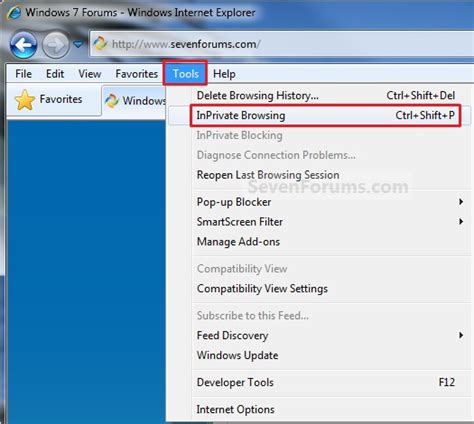Expand the SmartScreen Filter submenu

[x=320, y=222]
